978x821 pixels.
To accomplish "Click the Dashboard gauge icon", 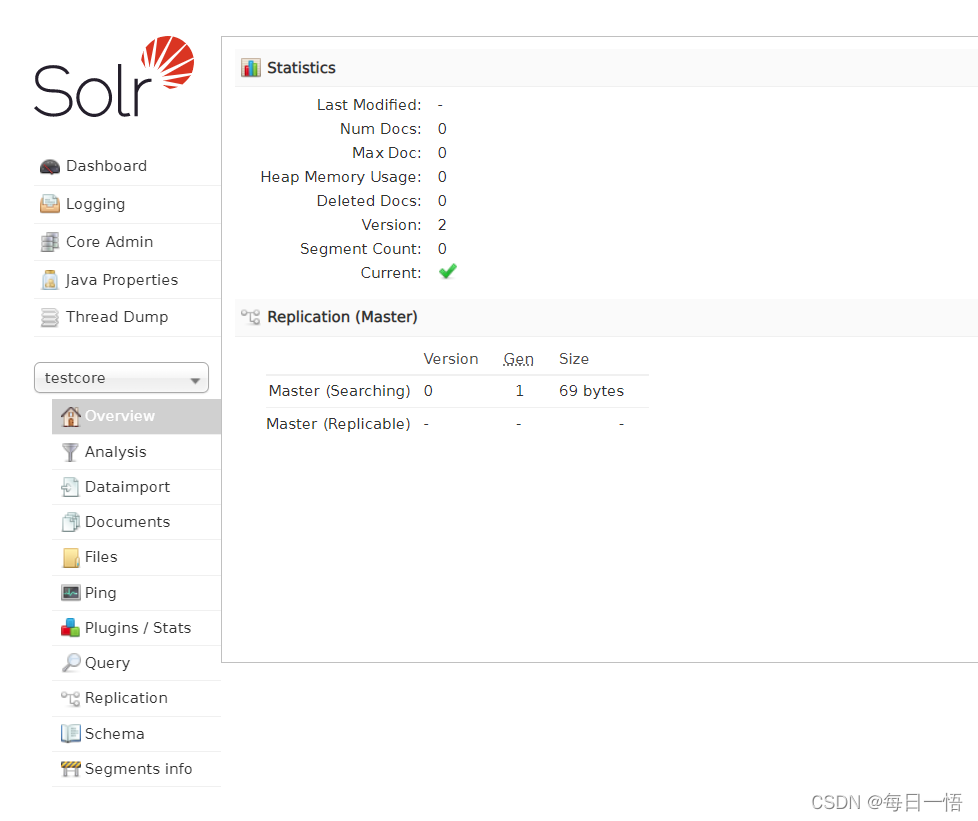I will (x=50, y=167).
